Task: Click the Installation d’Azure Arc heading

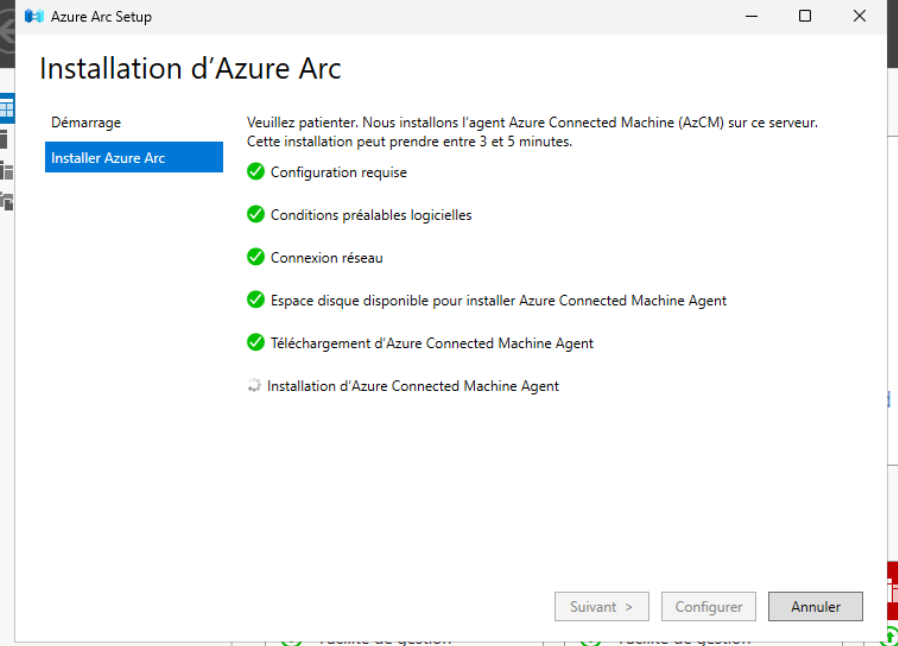Action: pos(190,69)
